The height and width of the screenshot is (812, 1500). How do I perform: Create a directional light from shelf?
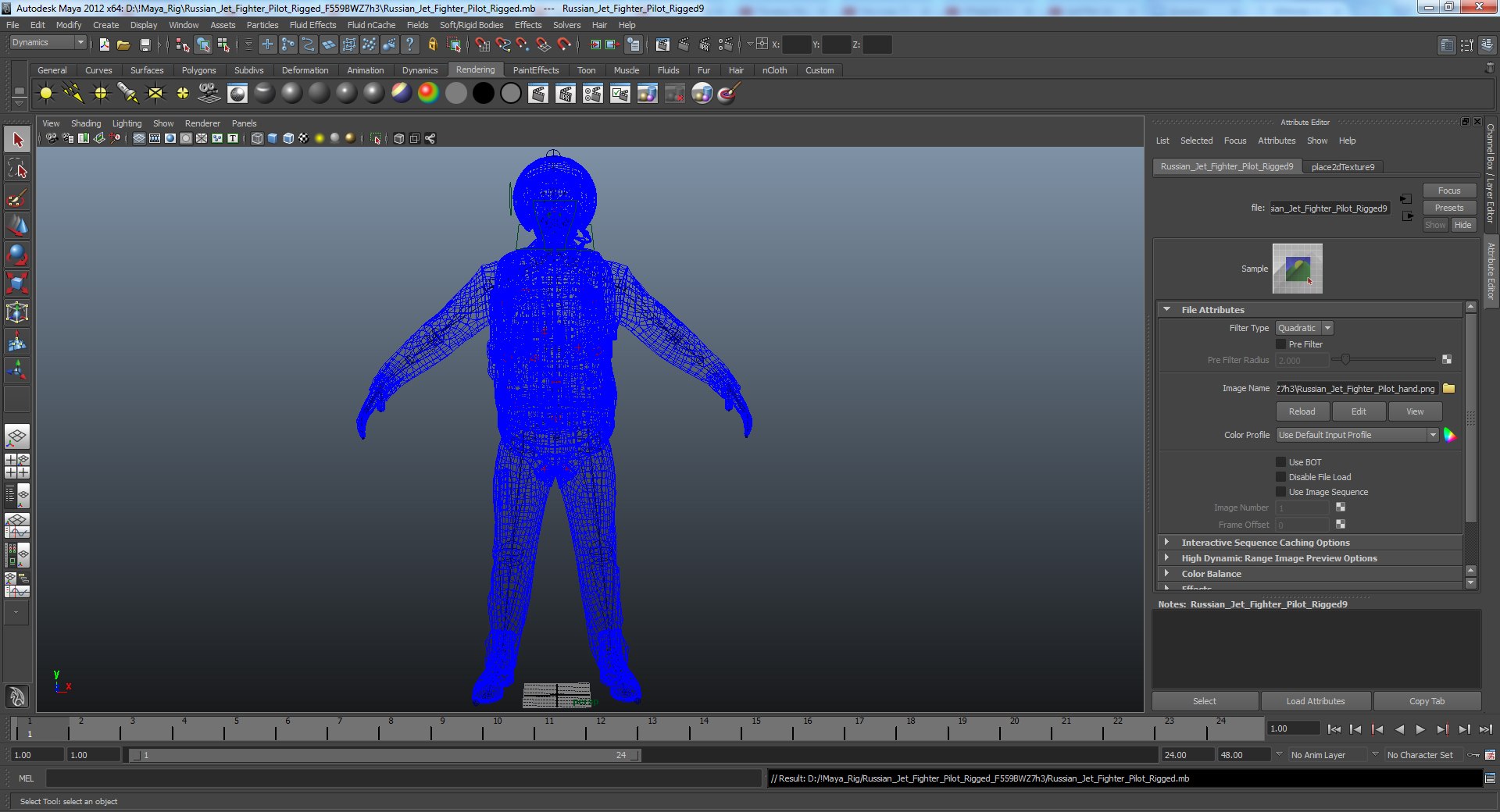click(x=73, y=94)
